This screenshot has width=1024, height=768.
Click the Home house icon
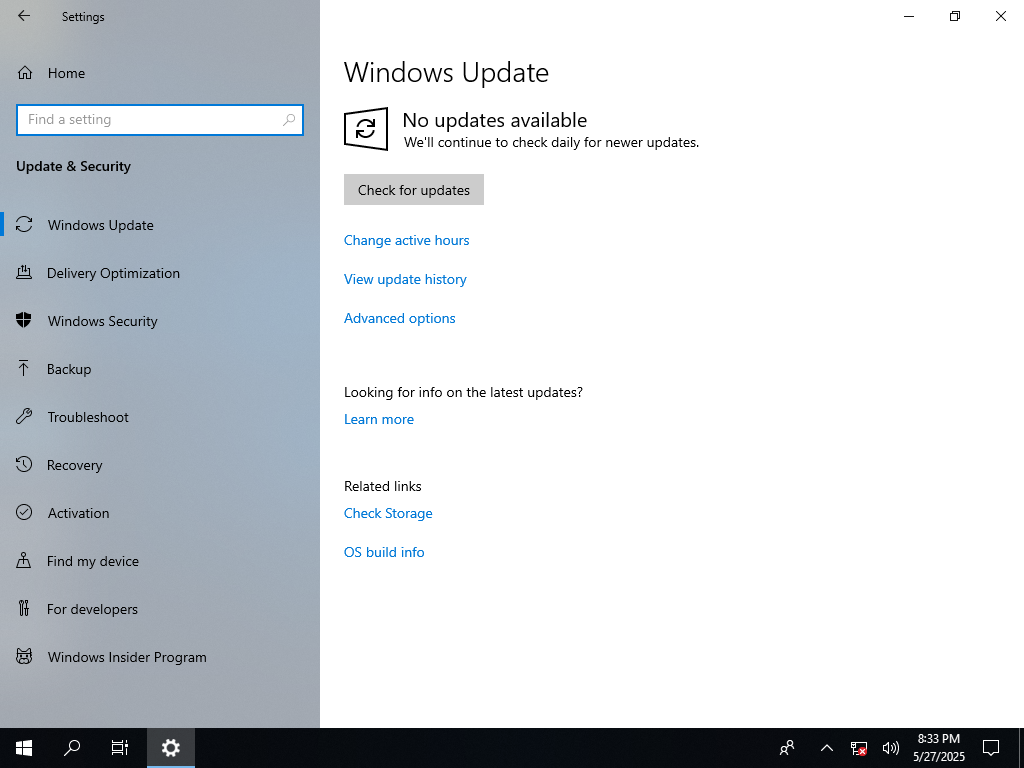(x=25, y=73)
